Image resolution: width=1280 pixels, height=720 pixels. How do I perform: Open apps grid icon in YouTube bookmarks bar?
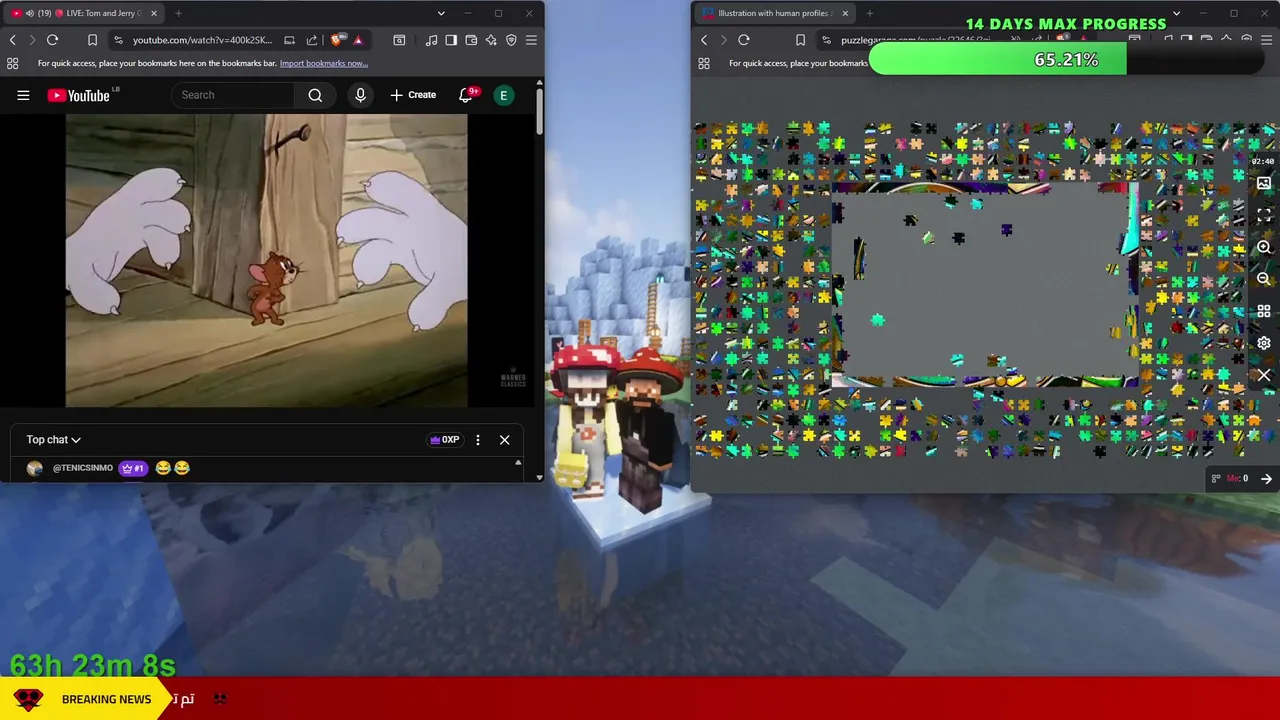click(x=12, y=63)
